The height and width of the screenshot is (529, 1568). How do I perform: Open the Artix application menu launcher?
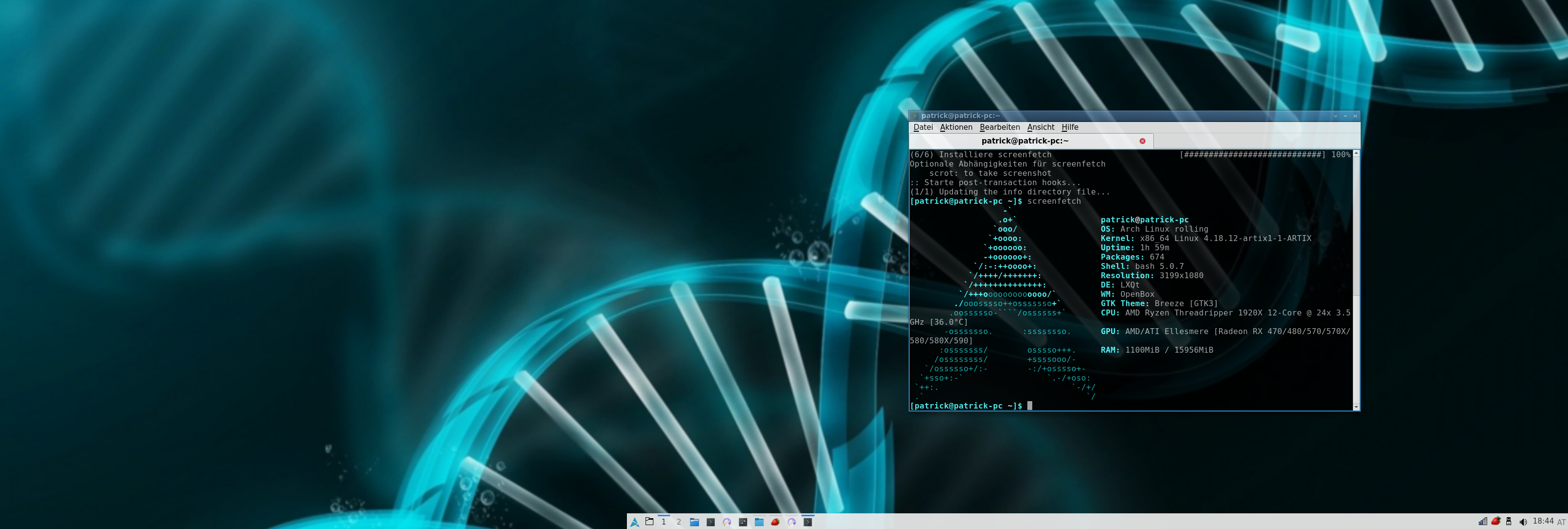coord(634,522)
